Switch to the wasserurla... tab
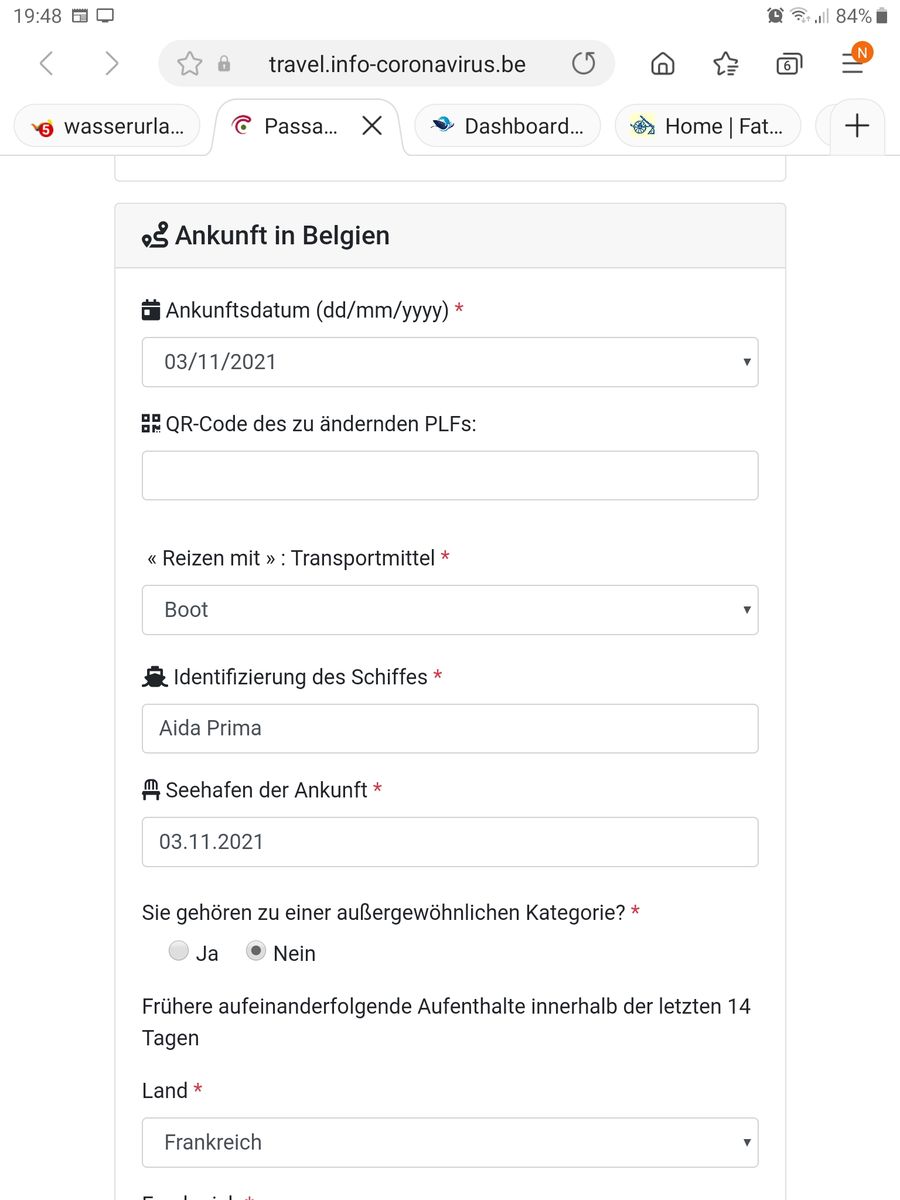Viewport: 900px width, 1200px height. click(x=108, y=126)
